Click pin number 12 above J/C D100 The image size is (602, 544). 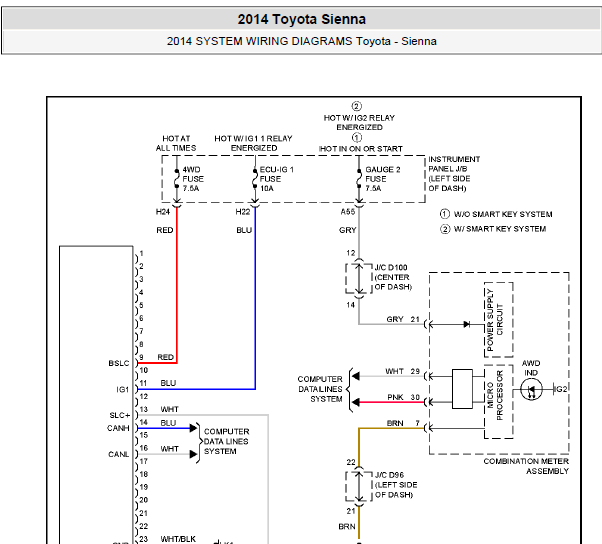pyautogui.click(x=351, y=253)
